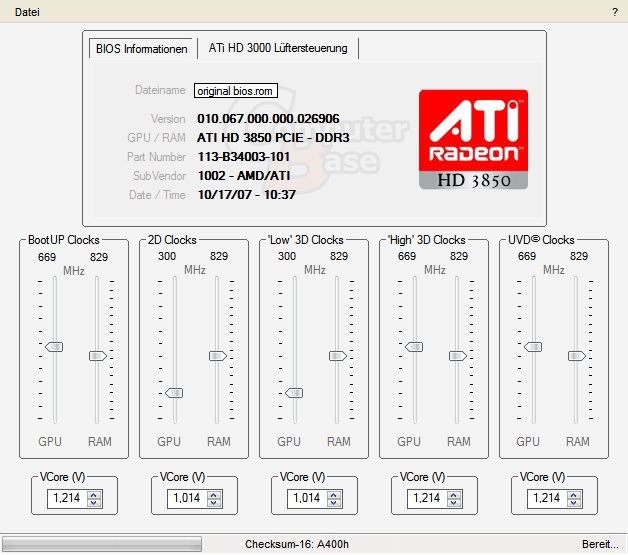
Task: Click 'Low' 3D Clocks RAM value 829
Action: click(339, 256)
